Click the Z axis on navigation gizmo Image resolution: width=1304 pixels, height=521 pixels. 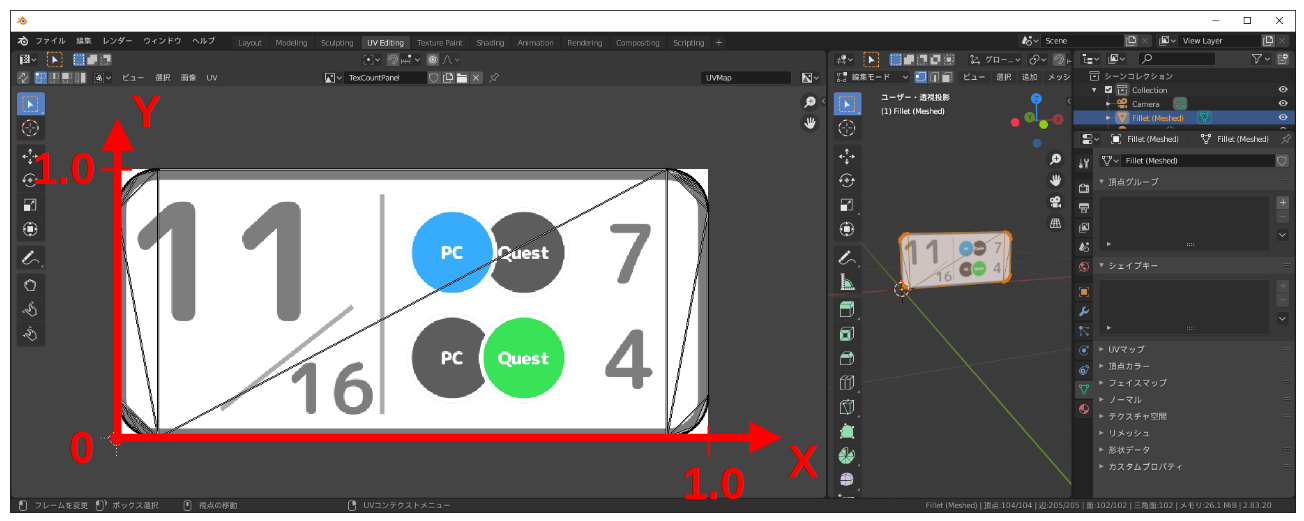pyautogui.click(x=1036, y=98)
